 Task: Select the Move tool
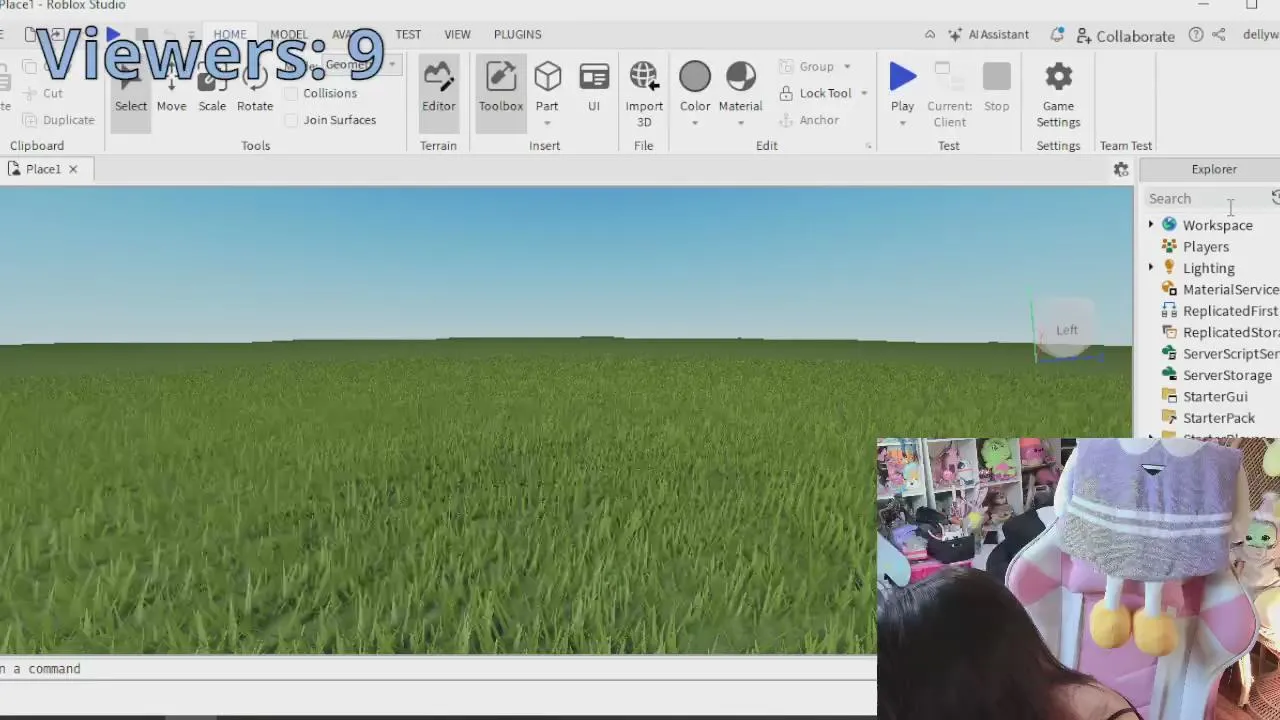tap(171, 90)
